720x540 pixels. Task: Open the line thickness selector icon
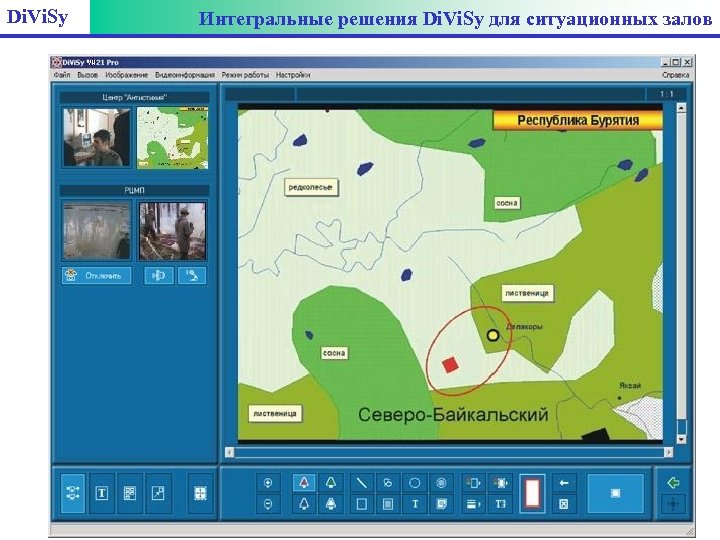pos(473,504)
